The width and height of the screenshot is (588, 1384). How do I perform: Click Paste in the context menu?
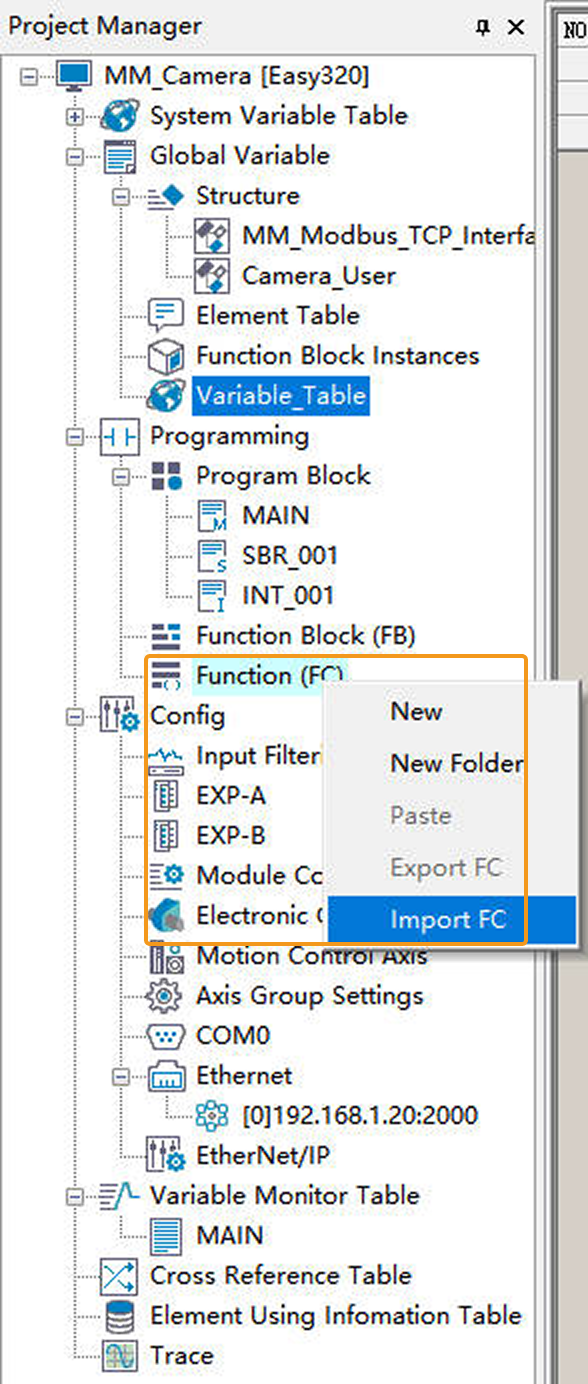[x=451, y=816]
